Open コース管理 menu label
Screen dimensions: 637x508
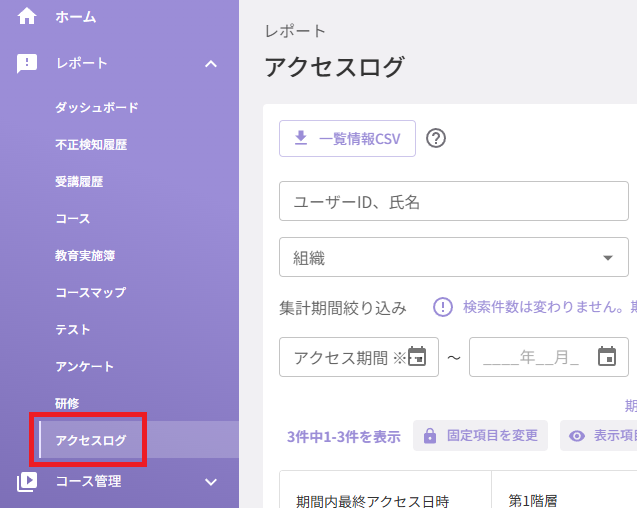click(88, 482)
